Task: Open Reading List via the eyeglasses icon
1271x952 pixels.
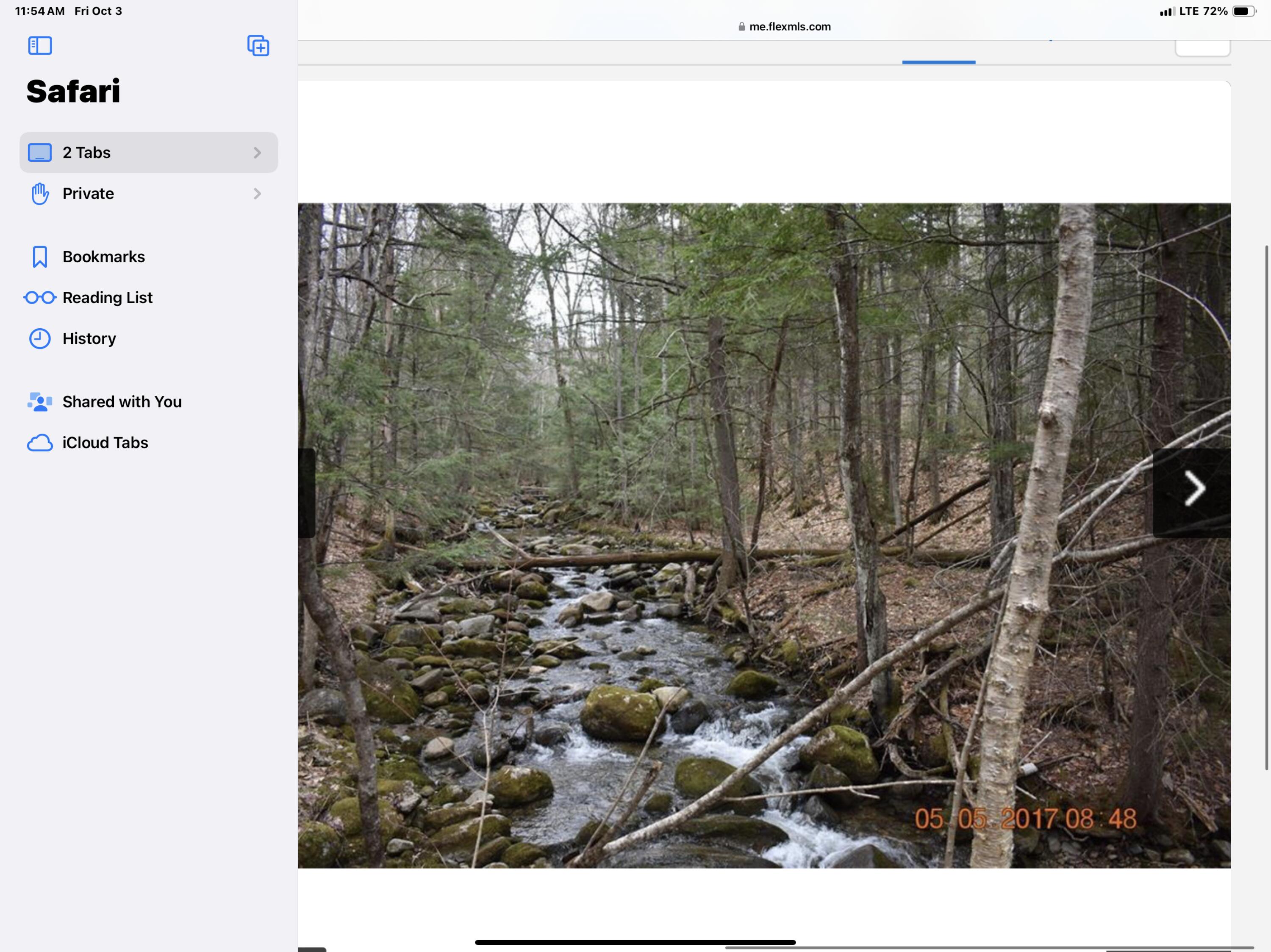Action: 40,297
